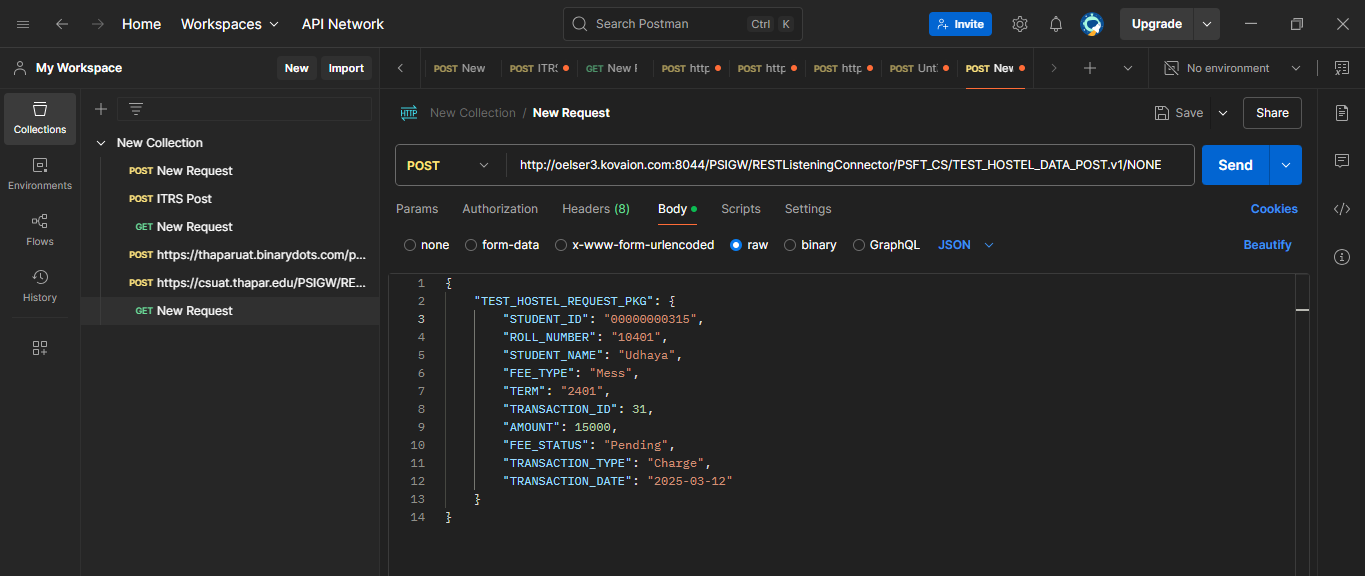Open the Environments sidebar panel
The width and height of the screenshot is (1365, 576).
(x=40, y=174)
